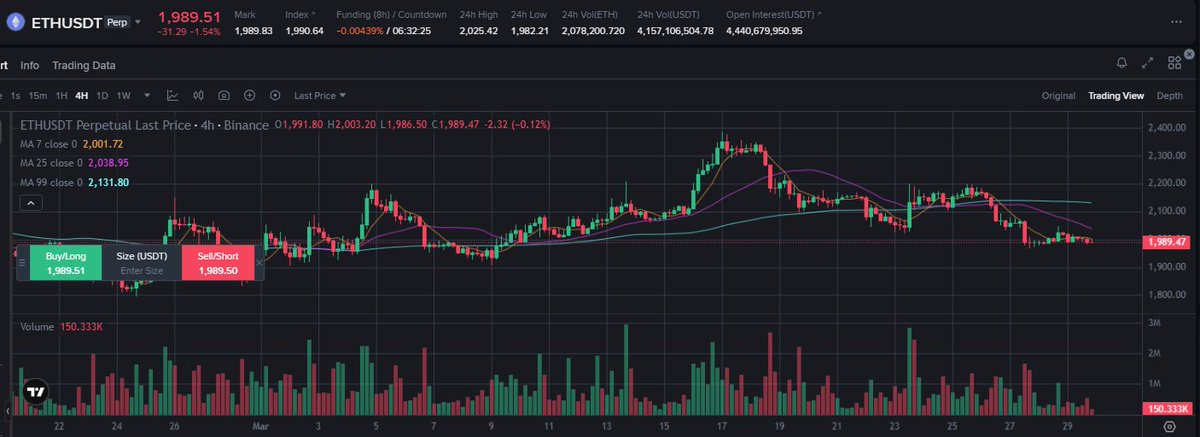Open the layout grid widgets icon

[1174, 63]
